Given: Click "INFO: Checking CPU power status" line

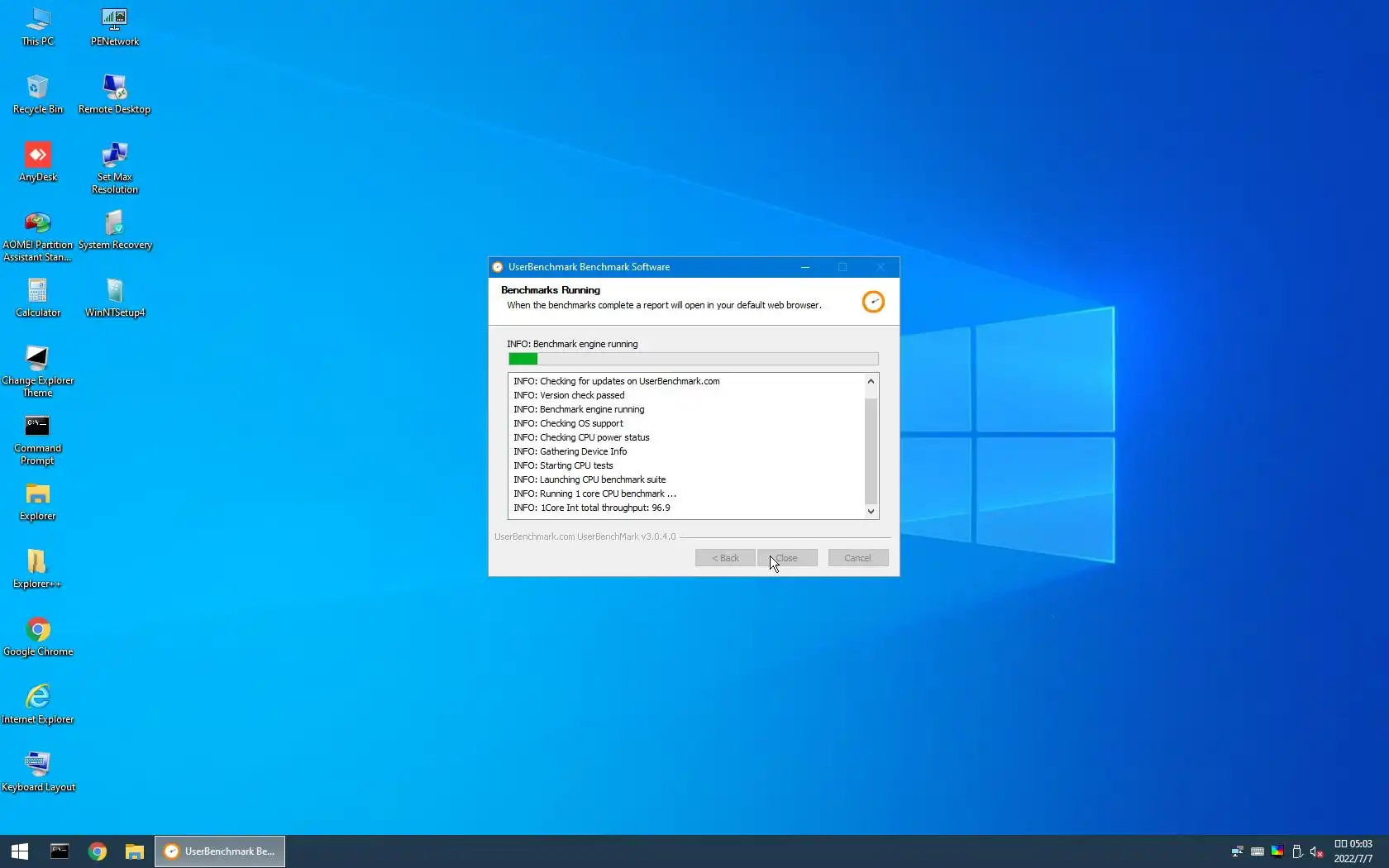Looking at the screenshot, I should click(581, 437).
